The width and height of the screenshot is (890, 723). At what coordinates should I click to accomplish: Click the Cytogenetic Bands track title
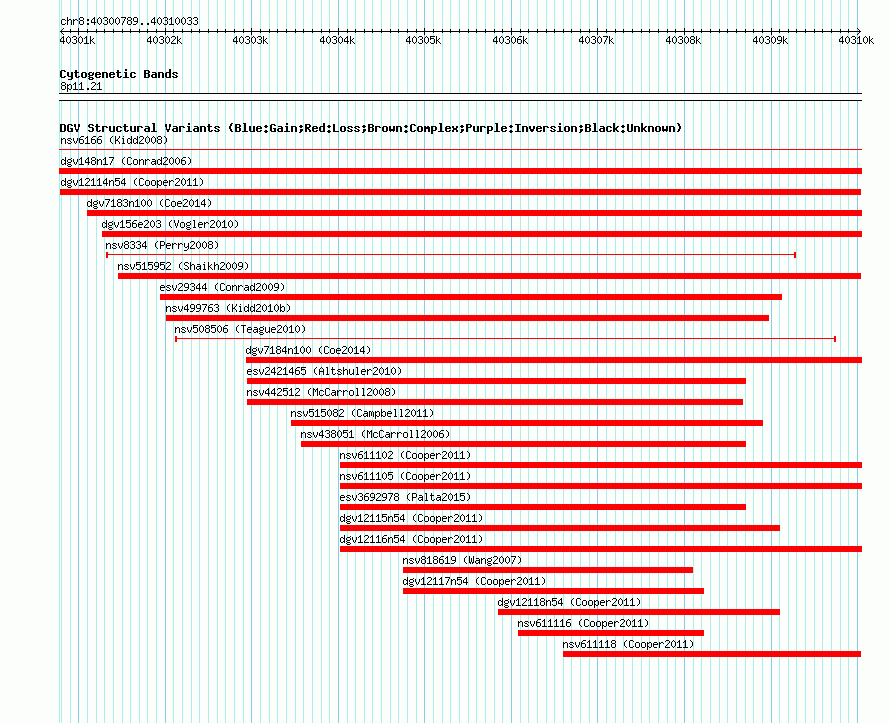119,74
